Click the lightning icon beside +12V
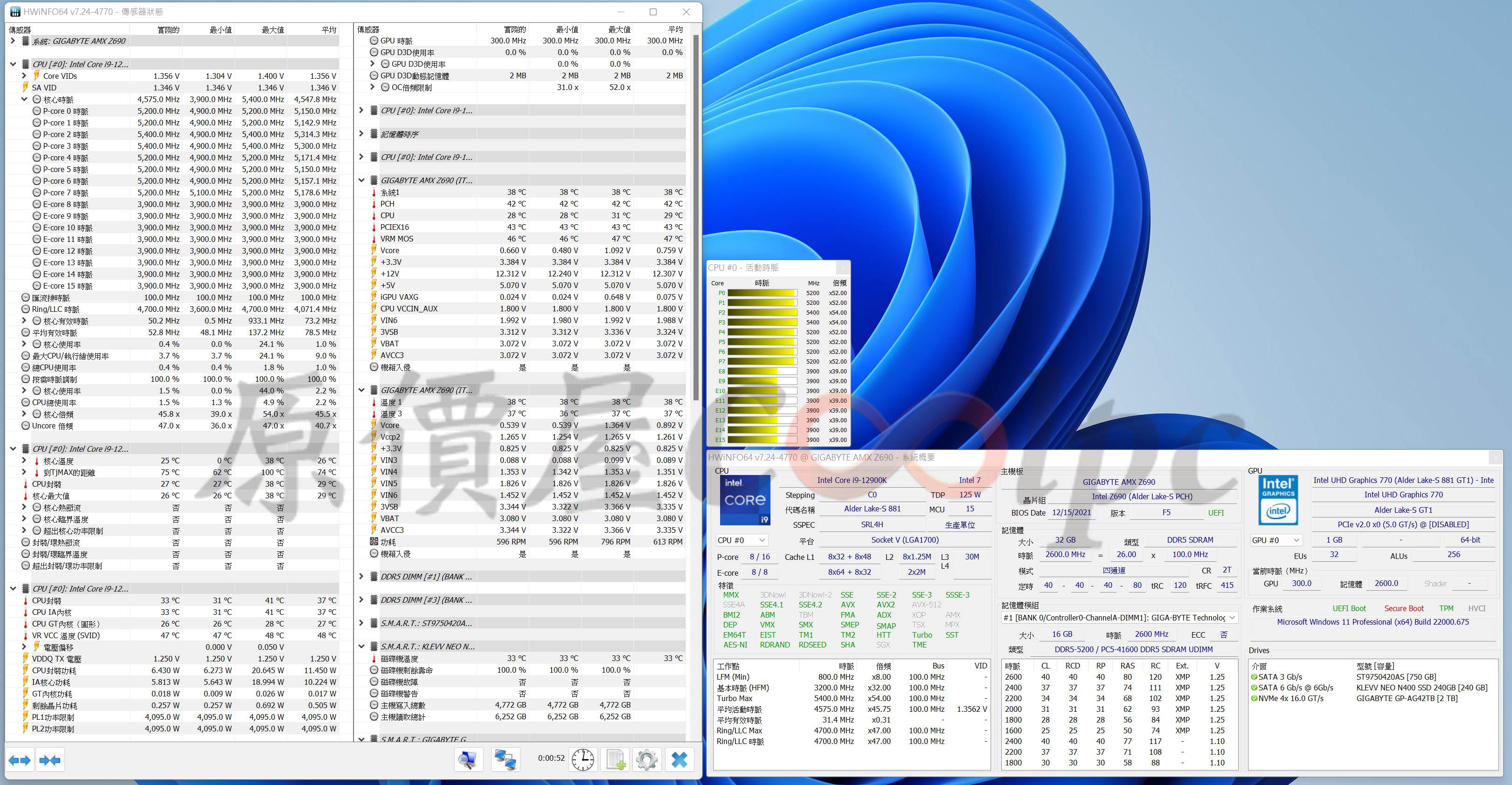Screen dimensions: 1512x785 click(374, 274)
